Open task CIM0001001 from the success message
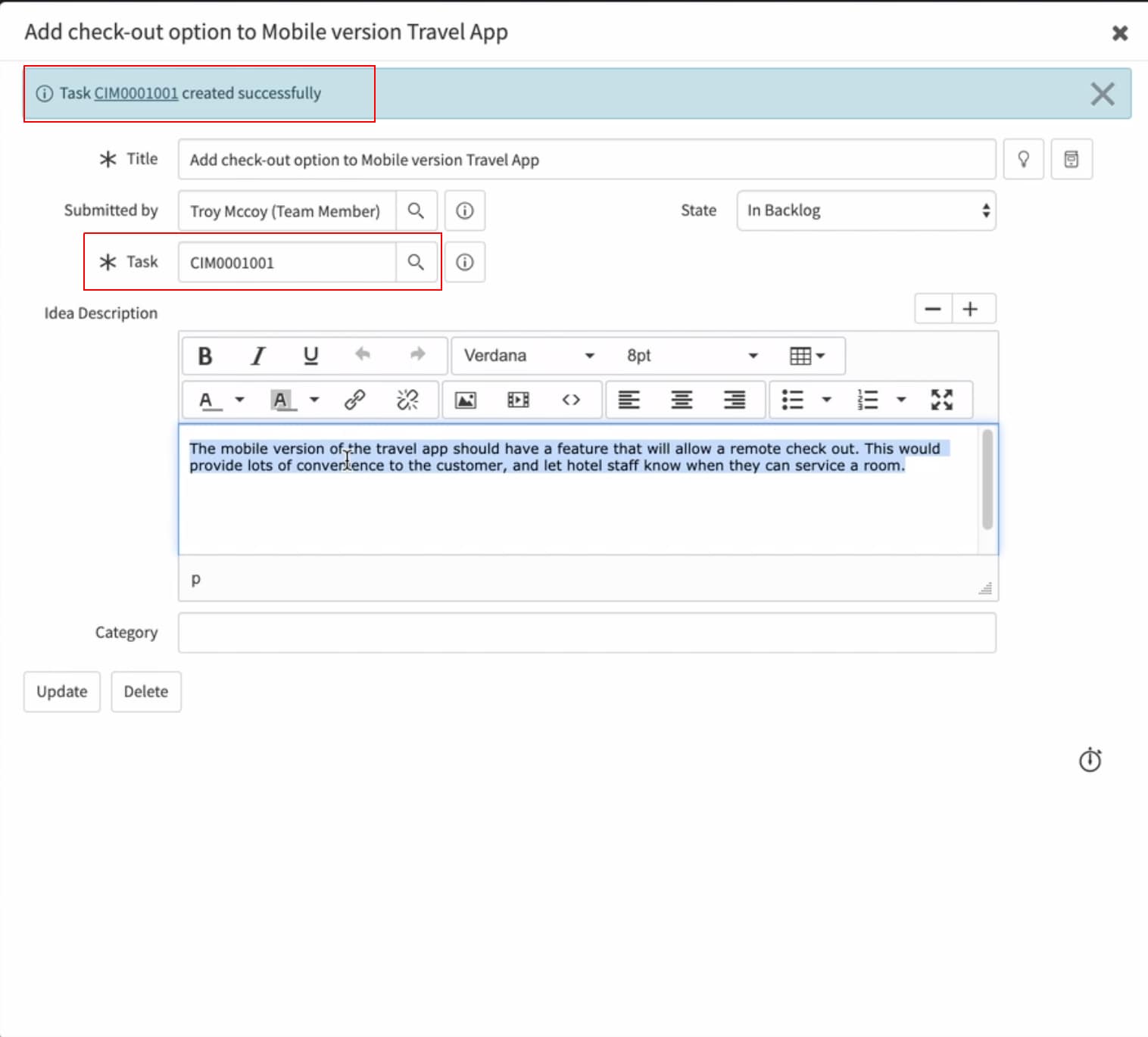1148x1037 pixels. point(136,93)
